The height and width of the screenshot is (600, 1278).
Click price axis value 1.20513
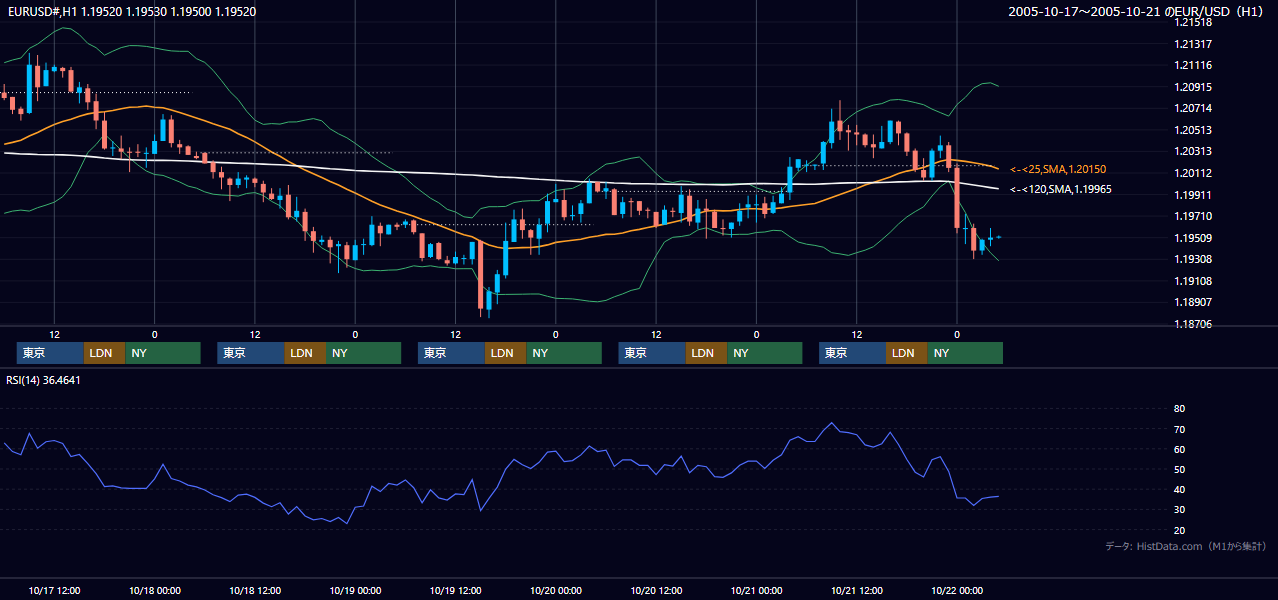tap(1194, 130)
